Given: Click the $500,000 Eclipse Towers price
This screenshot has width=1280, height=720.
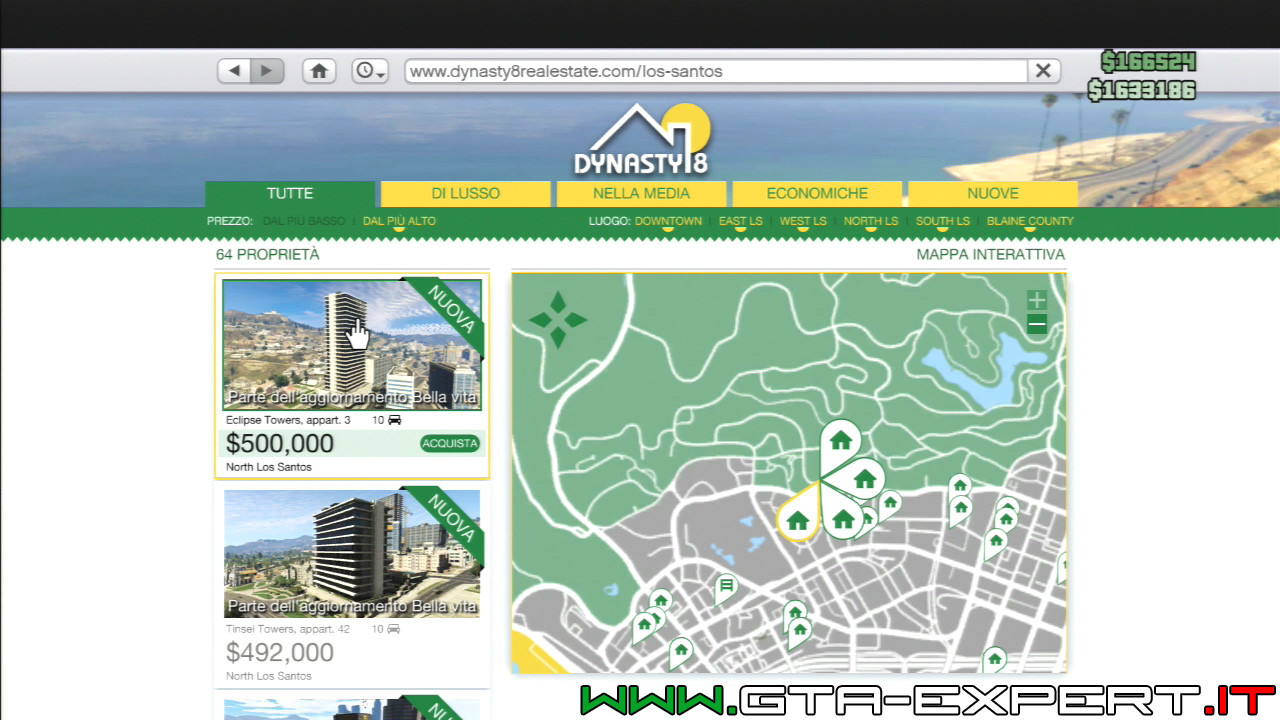Looking at the screenshot, I should (280, 444).
